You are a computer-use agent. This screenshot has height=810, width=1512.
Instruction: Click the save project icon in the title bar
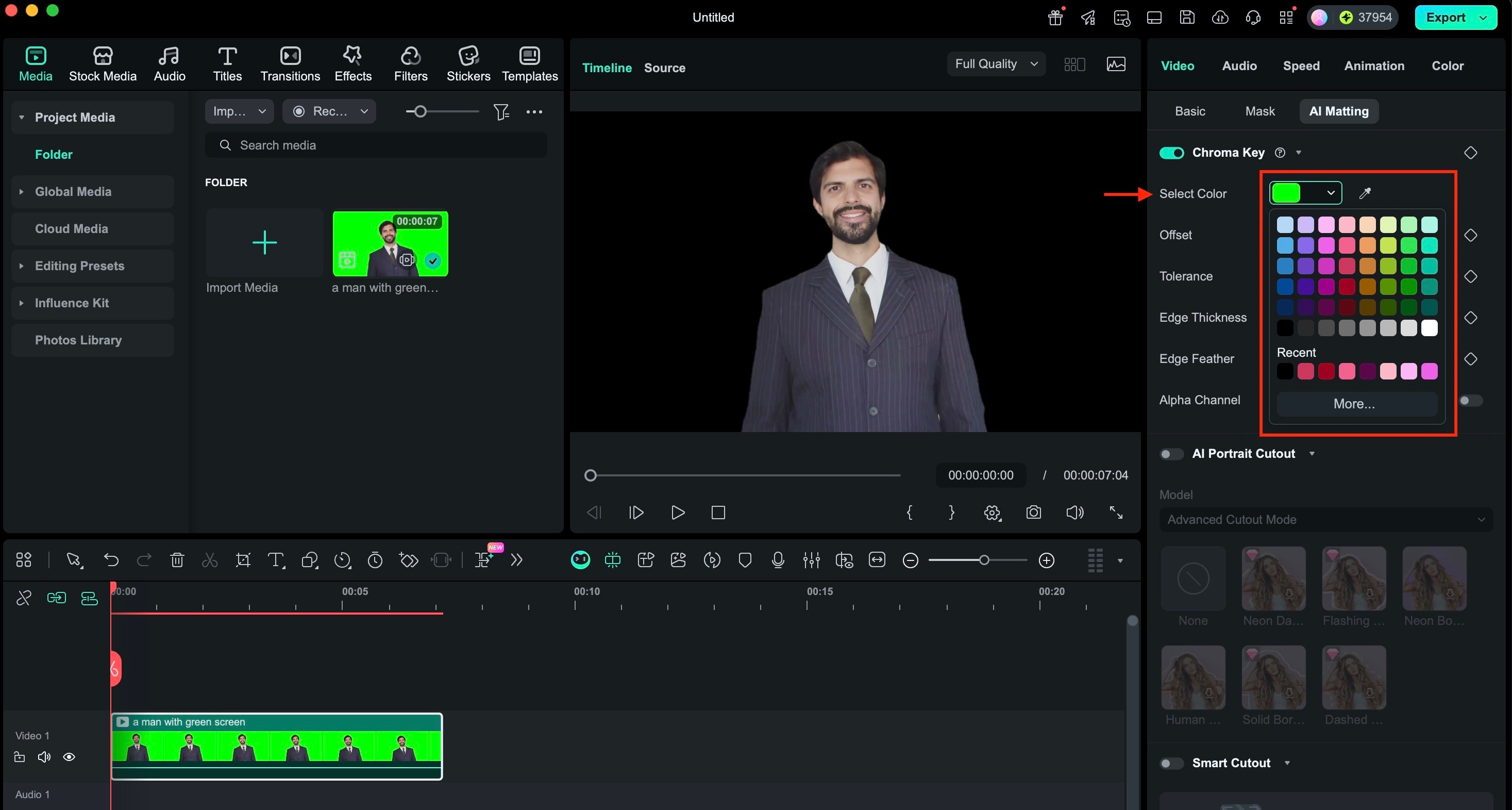pyautogui.click(x=1187, y=17)
